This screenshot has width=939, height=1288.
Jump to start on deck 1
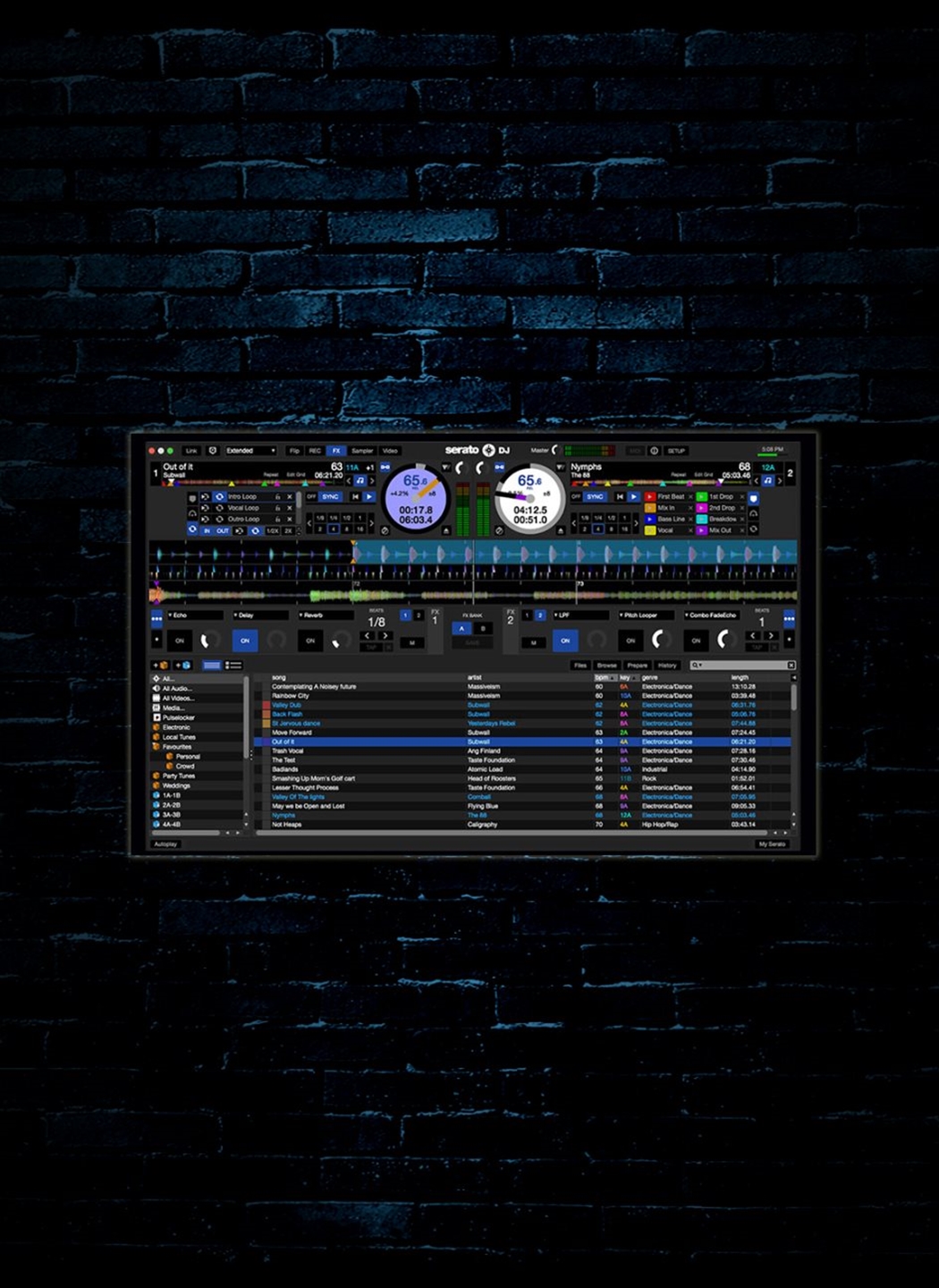(354, 496)
